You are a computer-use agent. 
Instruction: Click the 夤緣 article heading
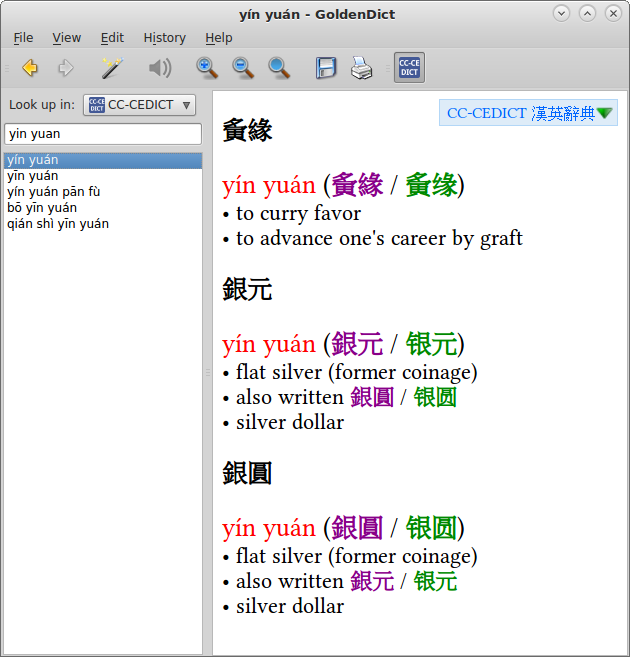247,130
